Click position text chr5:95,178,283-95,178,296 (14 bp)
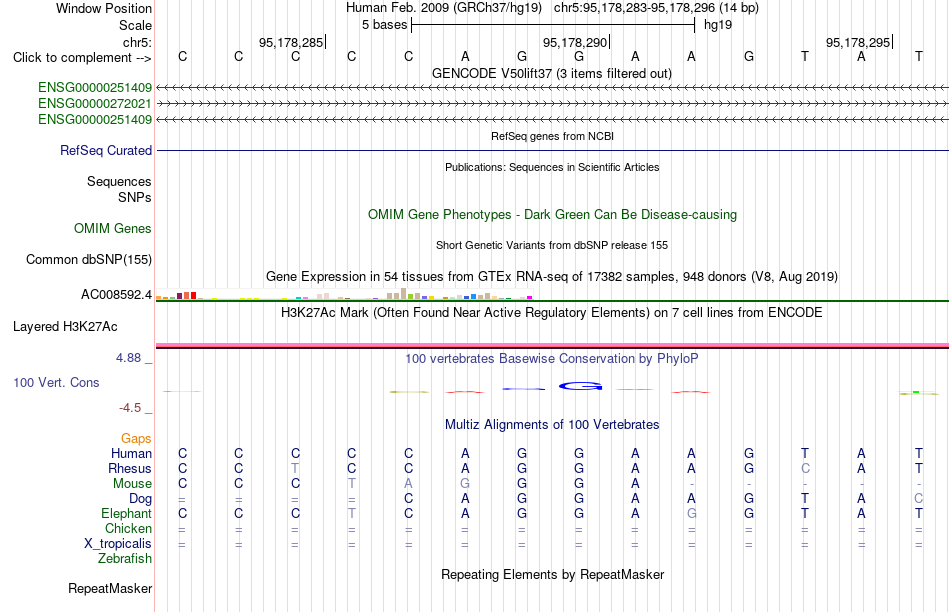This screenshot has width=950, height=612. (x=656, y=8)
